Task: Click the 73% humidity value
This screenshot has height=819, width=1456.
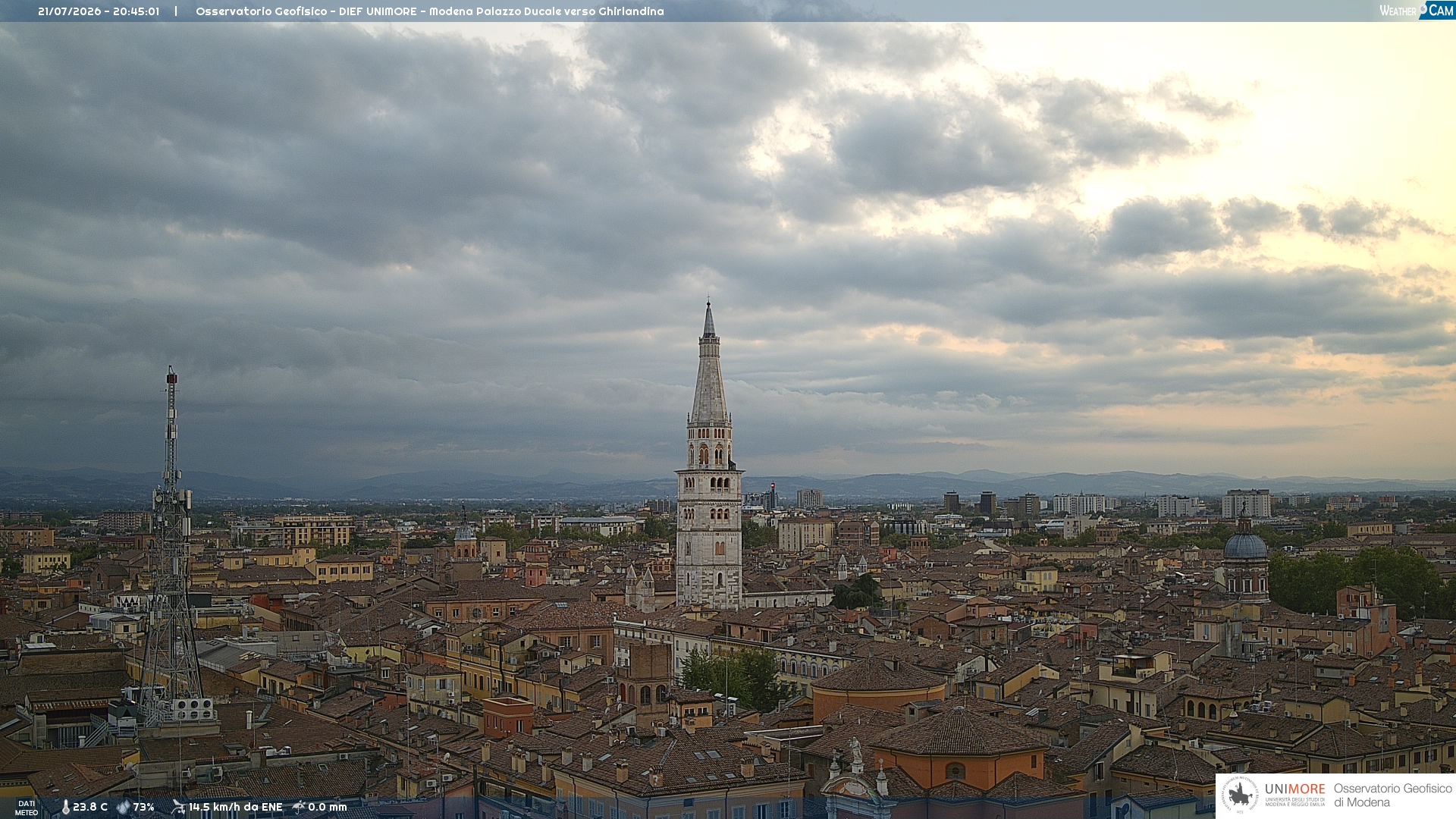Action: pyautogui.click(x=144, y=808)
